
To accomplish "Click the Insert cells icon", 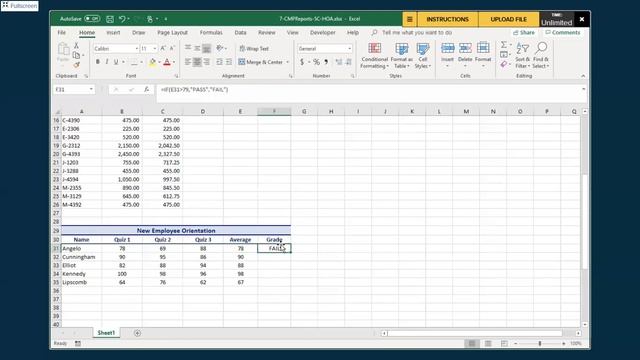I will 447,48.
